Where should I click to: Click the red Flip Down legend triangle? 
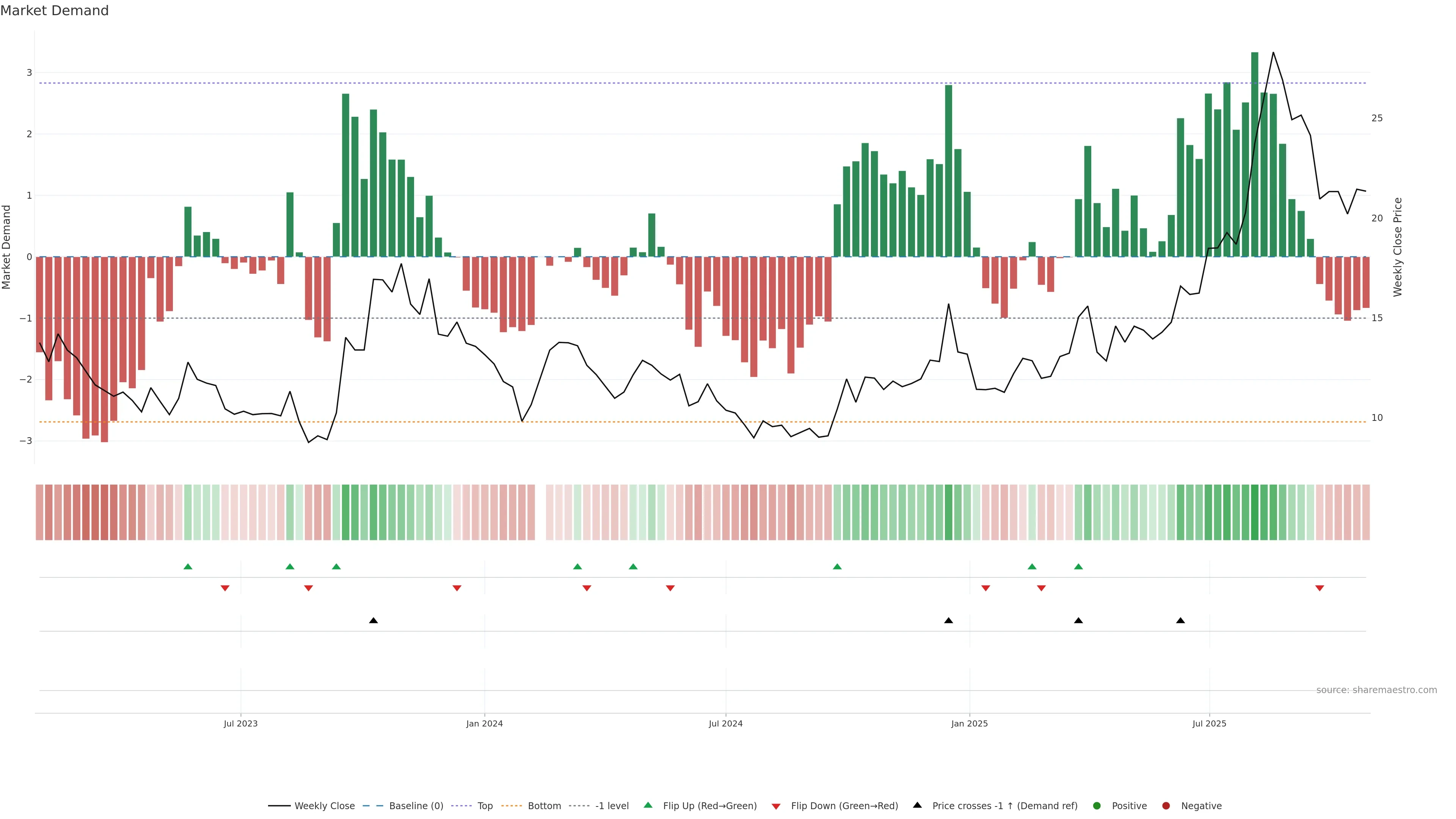776,806
